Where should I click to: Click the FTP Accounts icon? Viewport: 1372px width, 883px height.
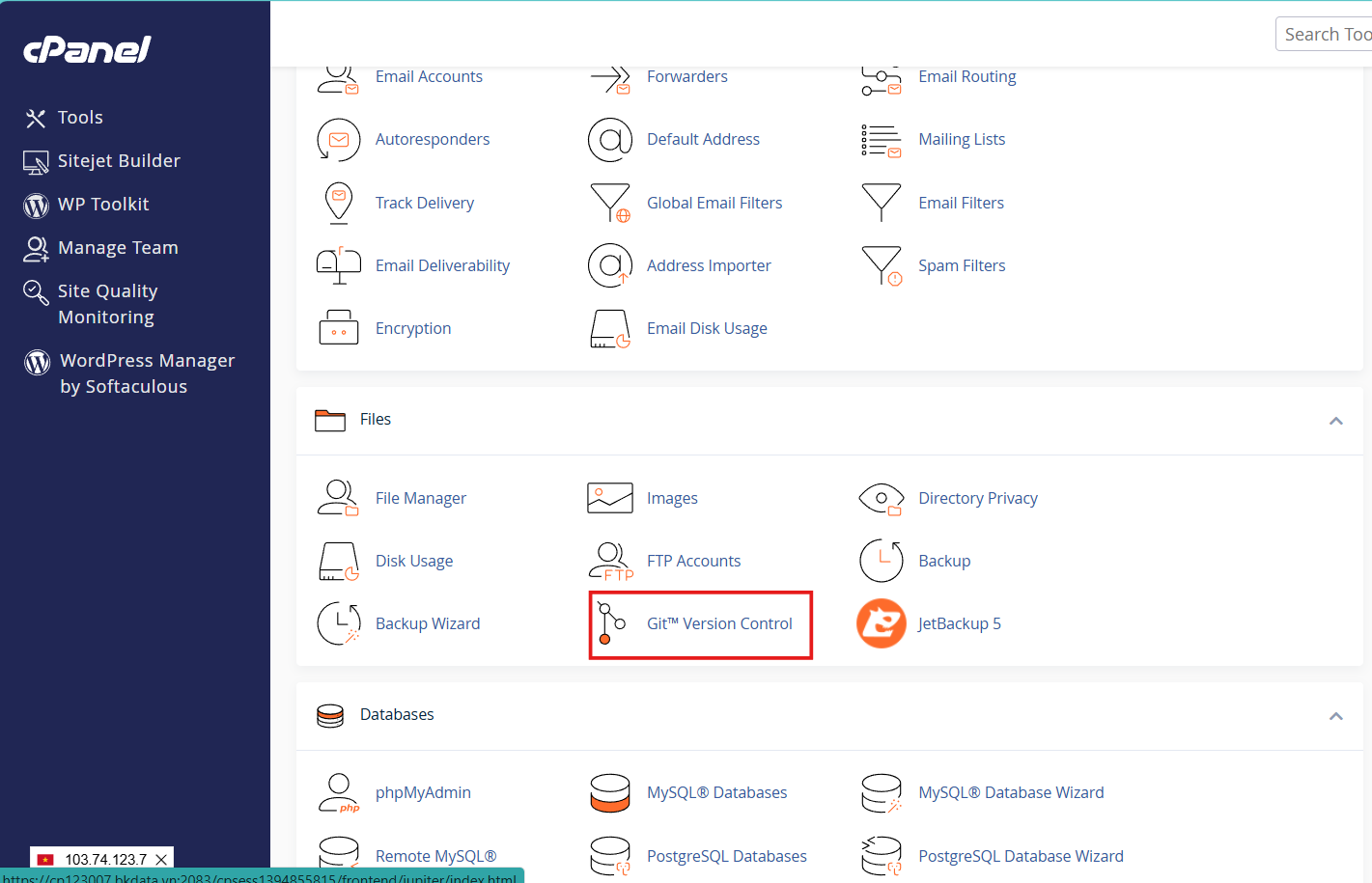[x=610, y=562]
